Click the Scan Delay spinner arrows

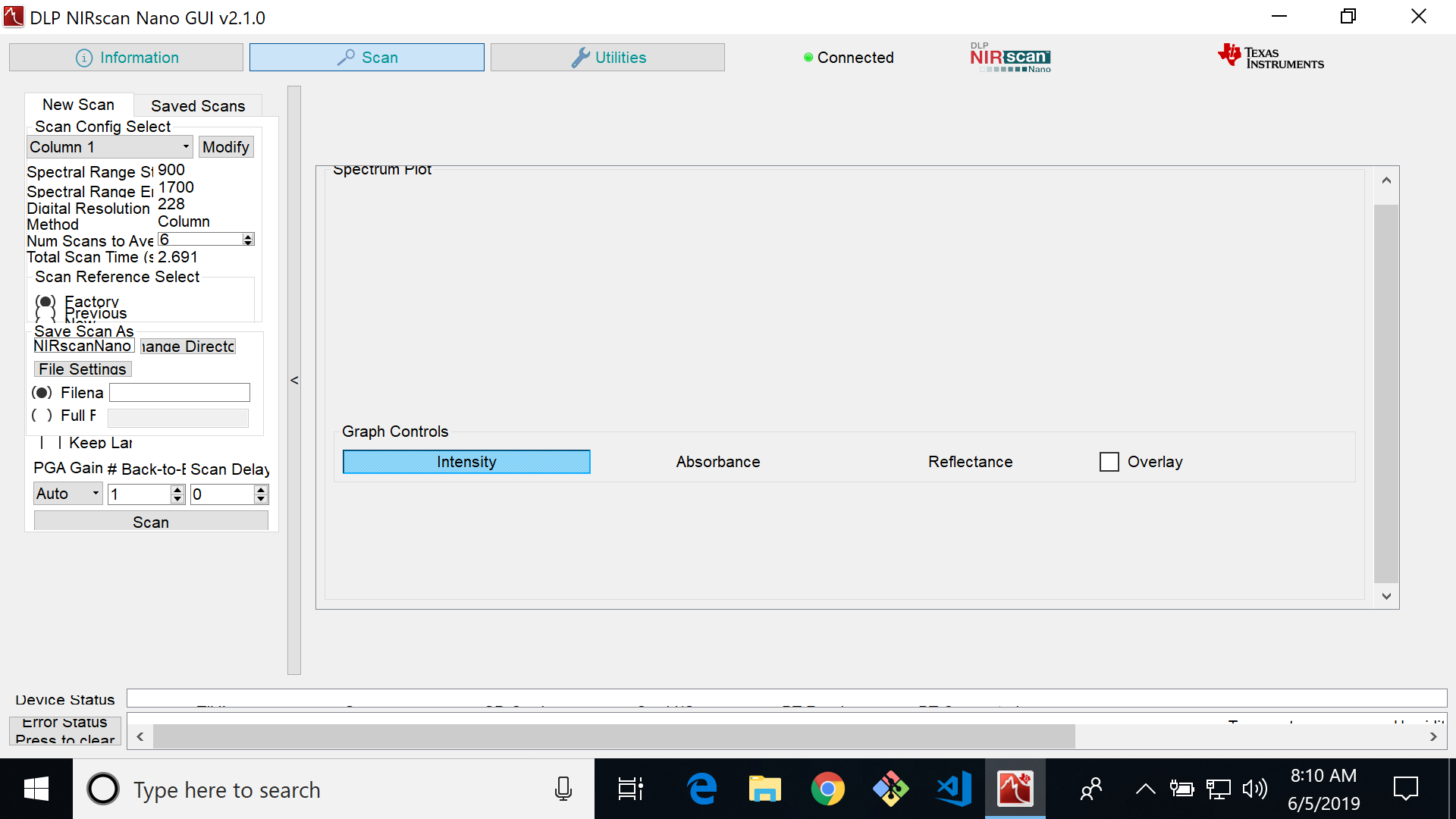tap(261, 494)
